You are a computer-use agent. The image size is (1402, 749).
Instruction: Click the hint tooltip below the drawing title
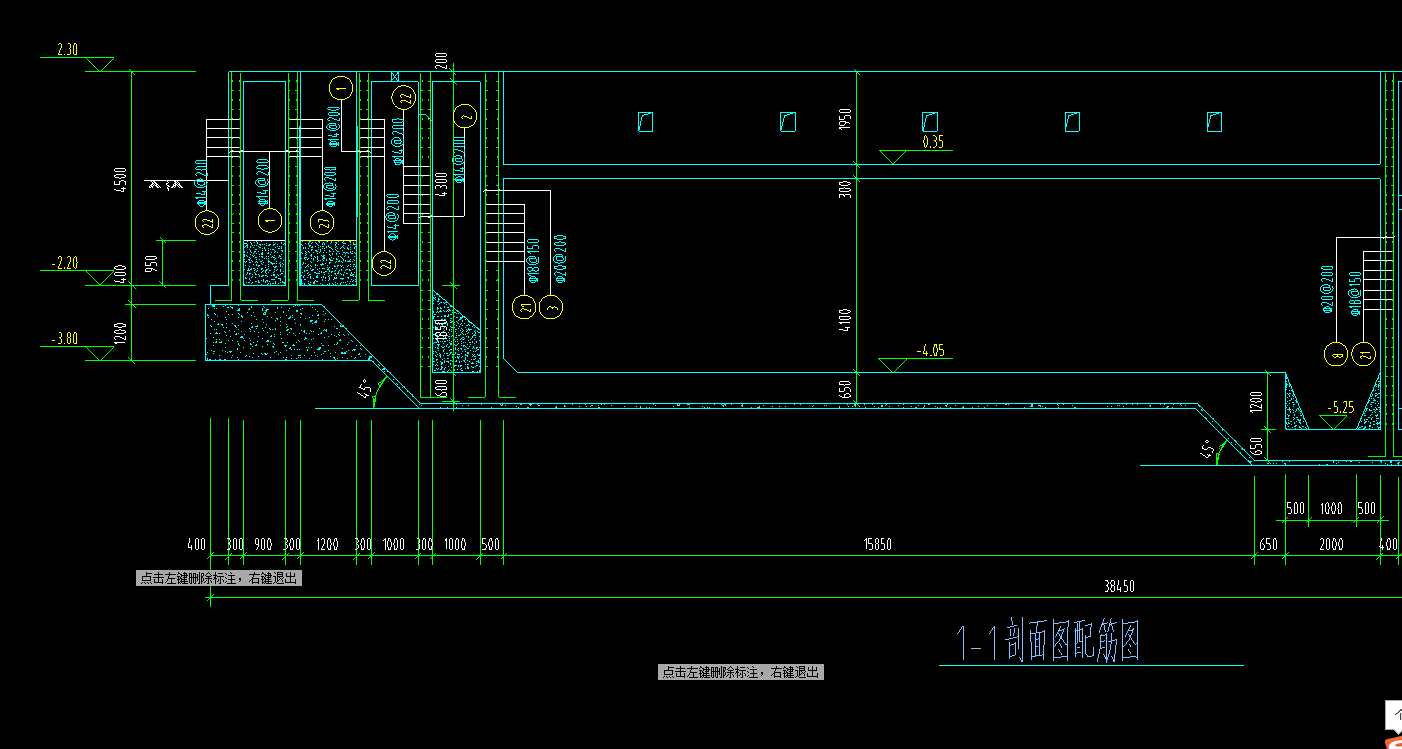(x=741, y=673)
